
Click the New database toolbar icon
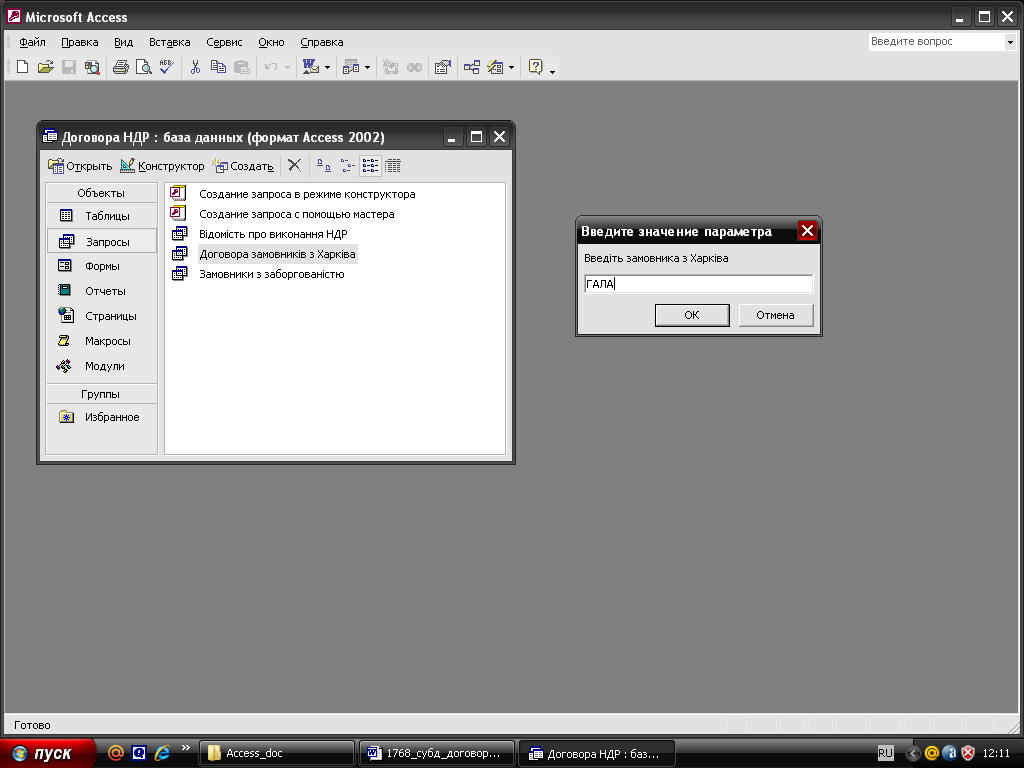tap(22, 67)
